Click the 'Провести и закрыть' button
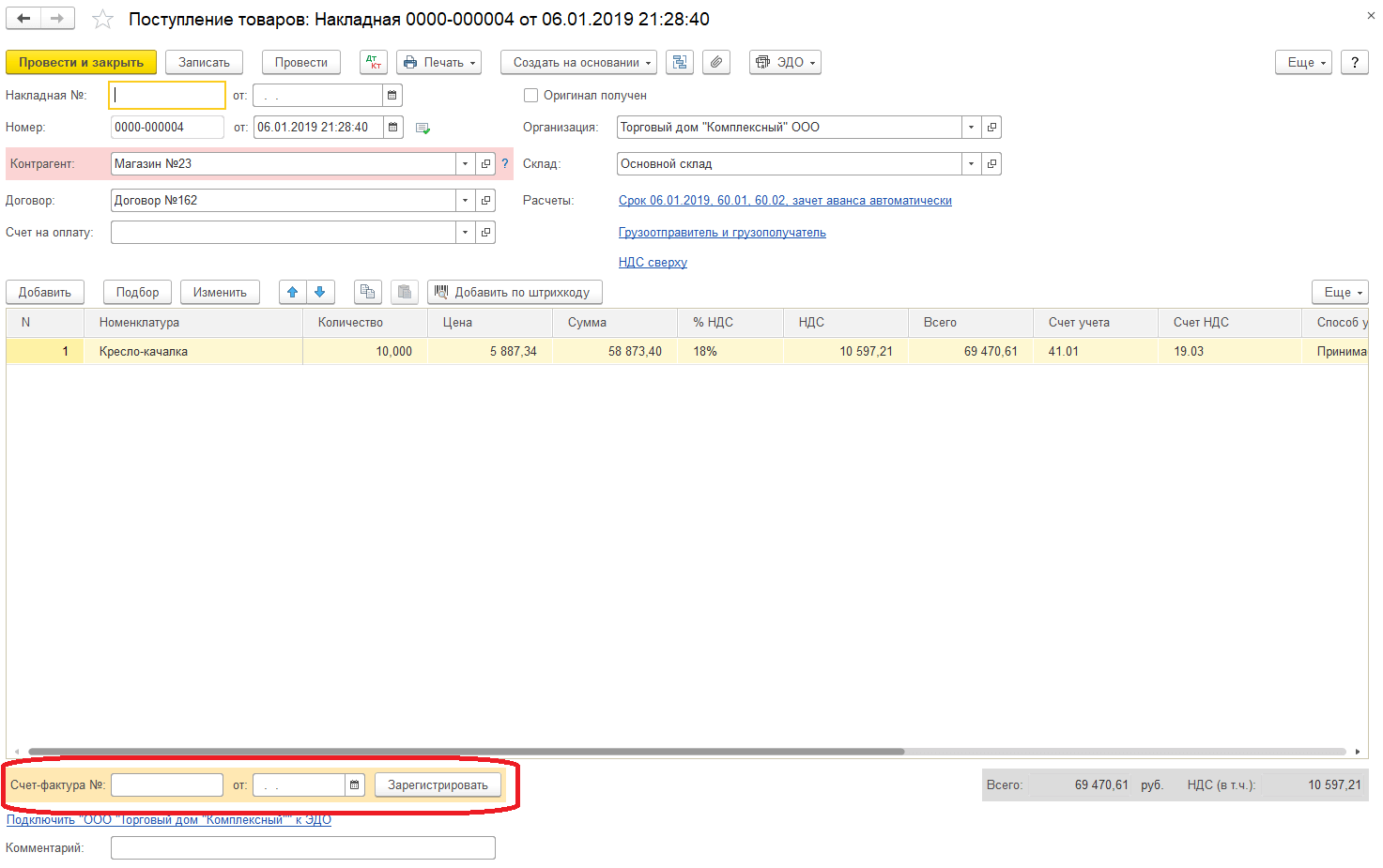Screen dimensions: 1383x868 [81, 63]
